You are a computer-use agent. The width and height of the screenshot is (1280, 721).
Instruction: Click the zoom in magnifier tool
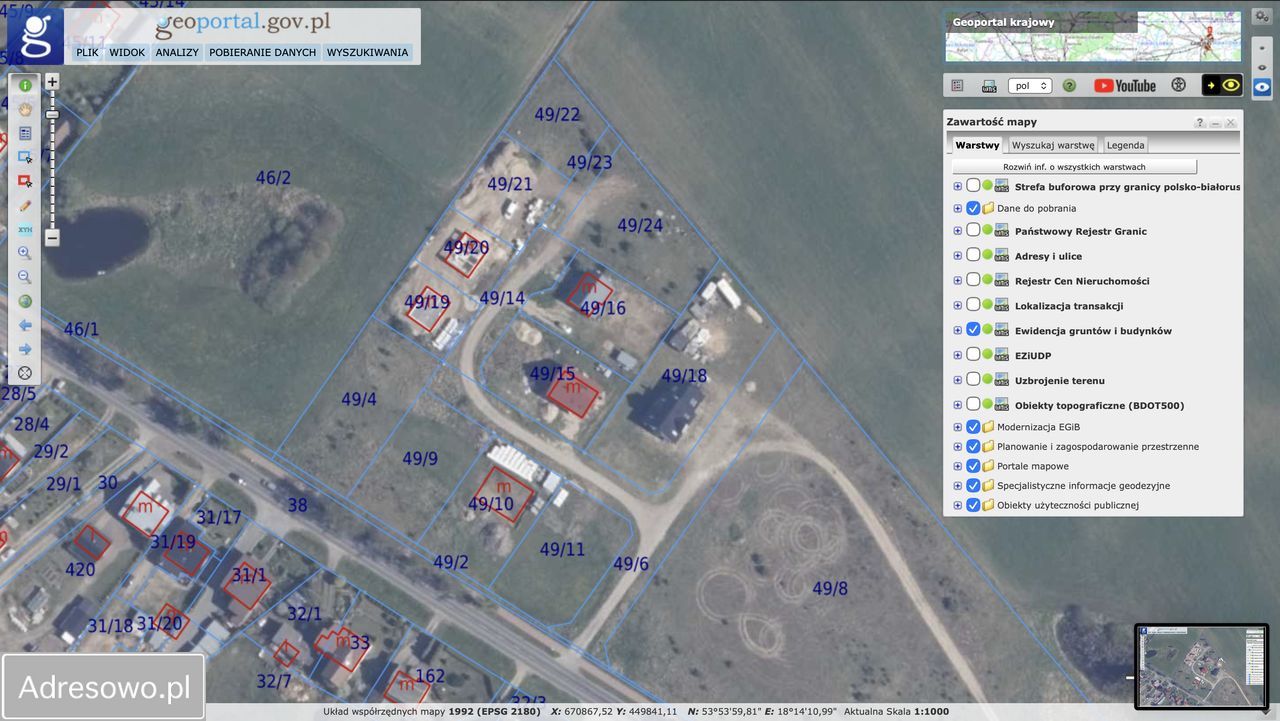pyautogui.click(x=25, y=253)
